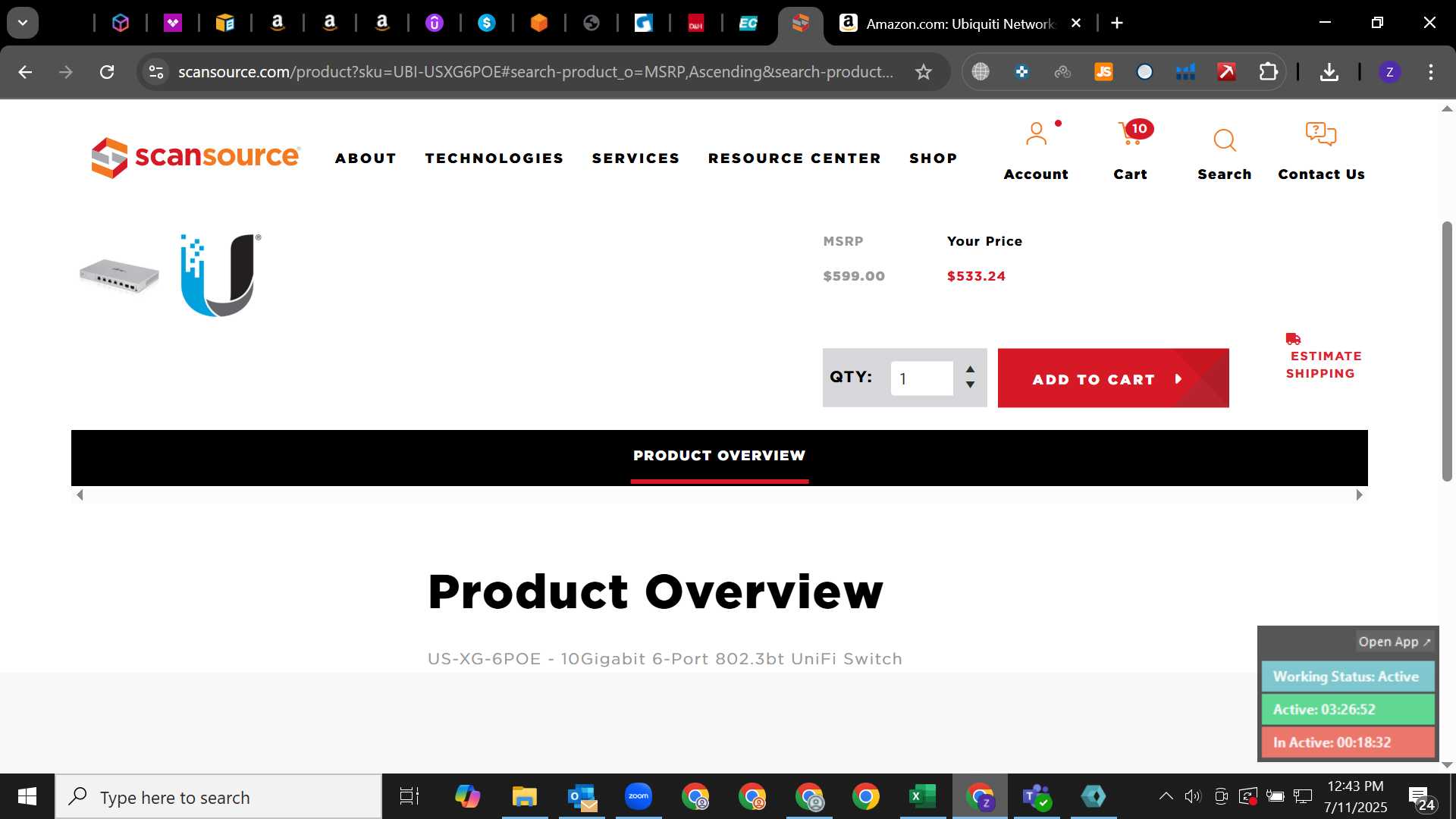Open a new browser tab

(x=1117, y=24)
